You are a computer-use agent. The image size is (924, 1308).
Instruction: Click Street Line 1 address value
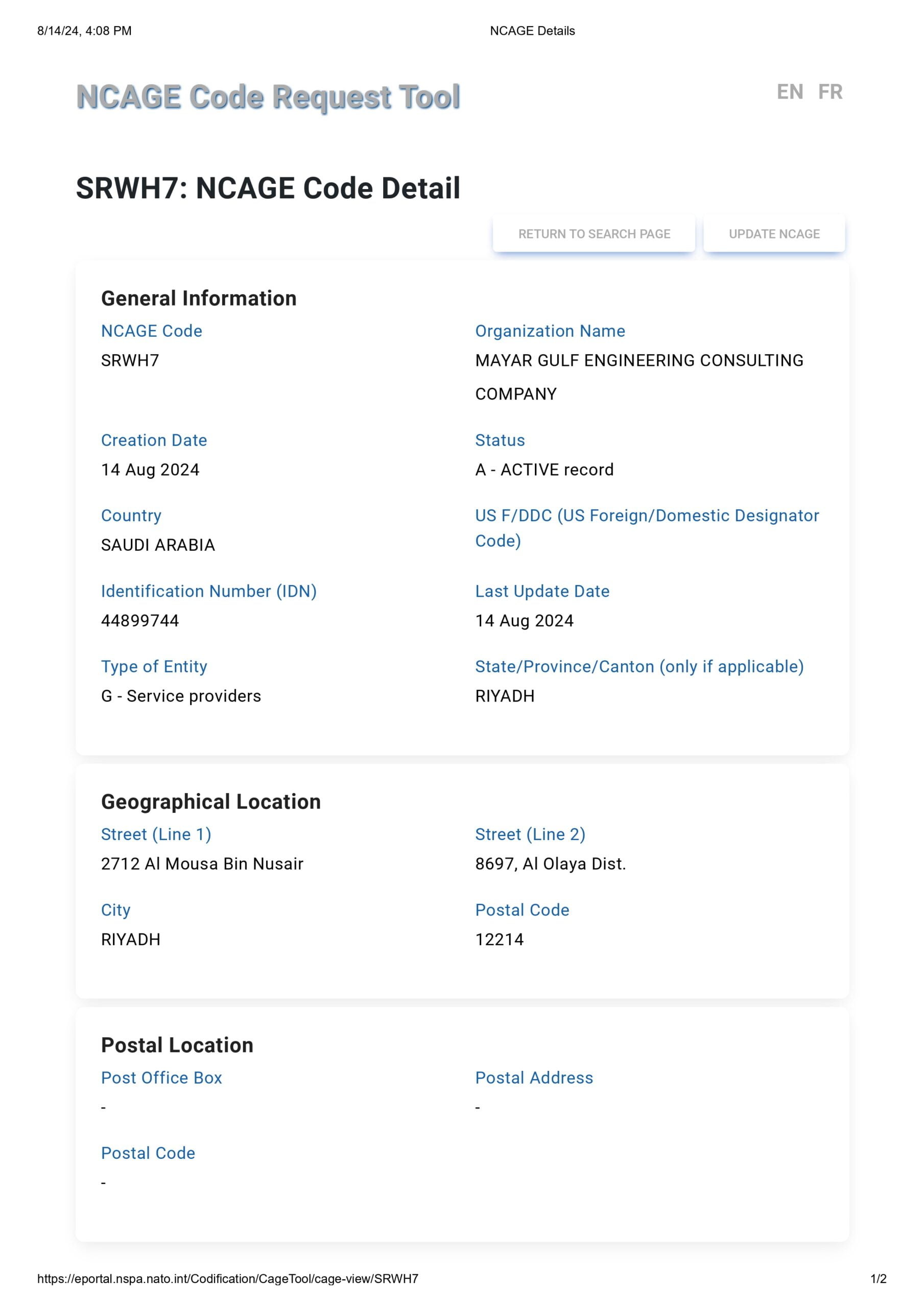202,864
